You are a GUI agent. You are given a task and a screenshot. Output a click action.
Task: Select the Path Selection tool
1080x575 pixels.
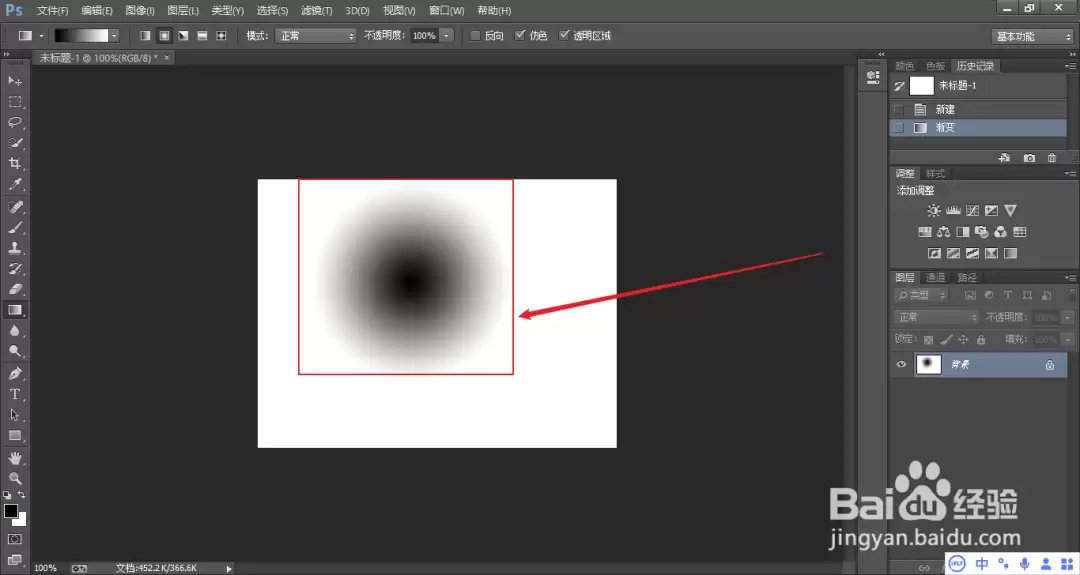click(15, 415)
